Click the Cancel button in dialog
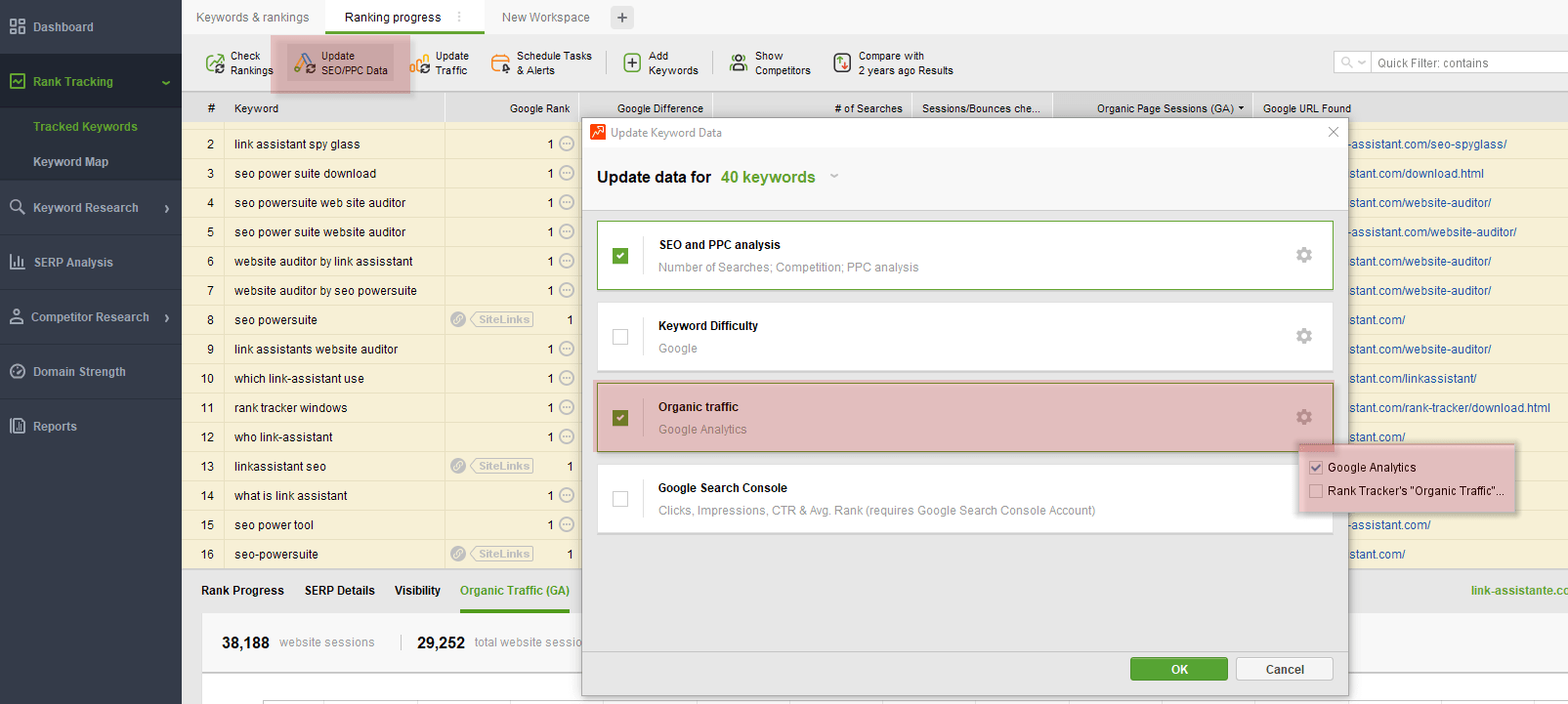 1285,669
